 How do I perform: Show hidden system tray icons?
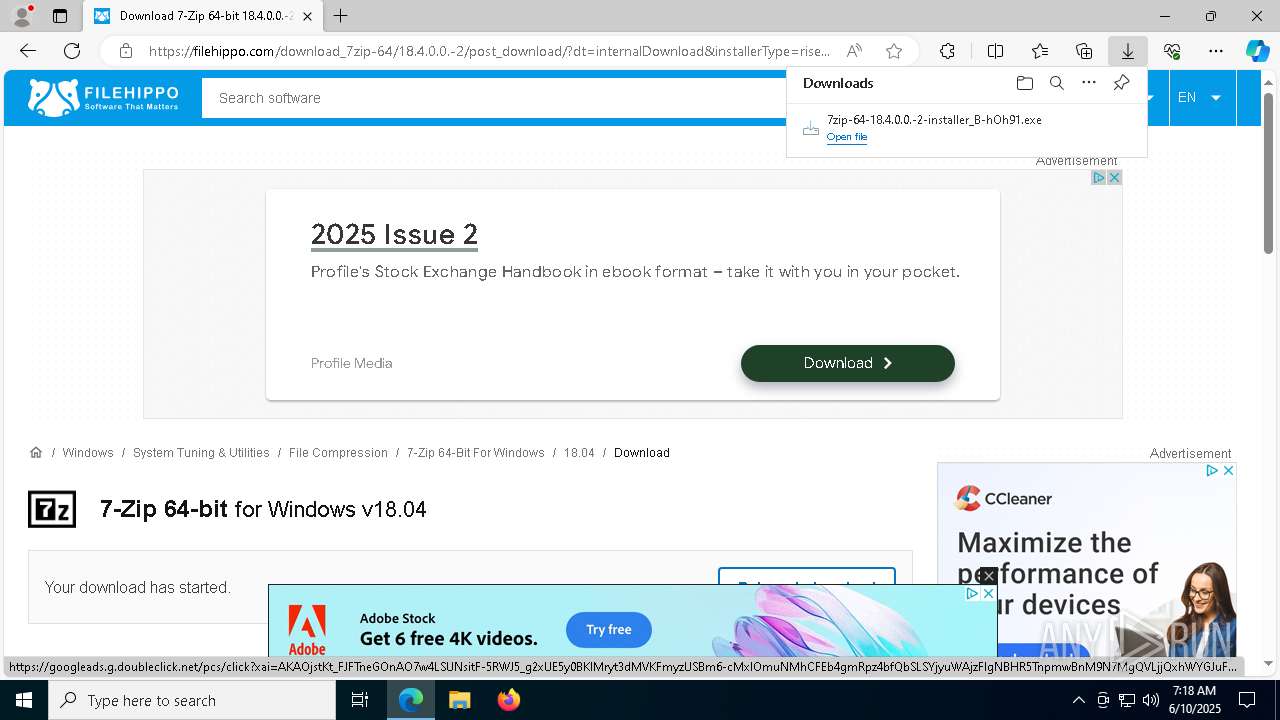coord(1078,700)
